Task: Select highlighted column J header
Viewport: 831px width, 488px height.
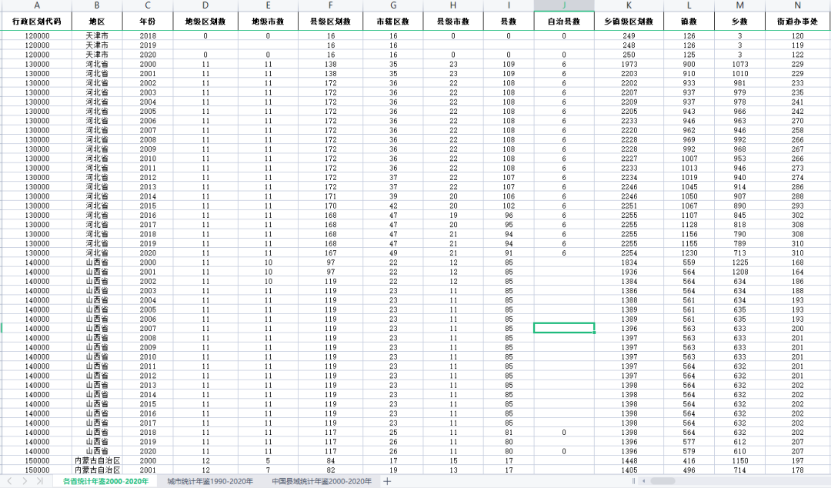Action: 564,5
